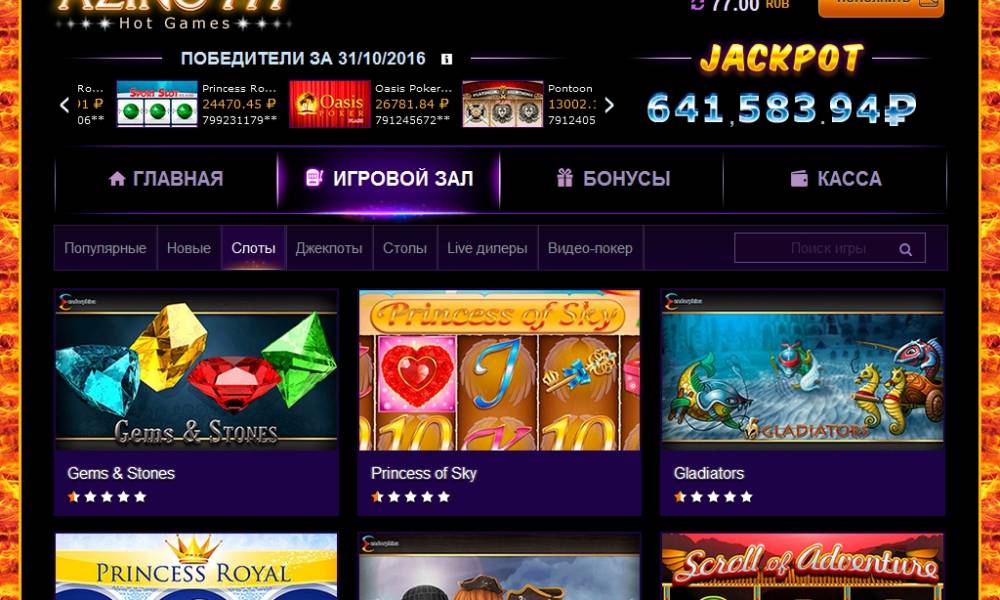Select the Джекпоты category
1000x600 pixels.
point(329,248)
